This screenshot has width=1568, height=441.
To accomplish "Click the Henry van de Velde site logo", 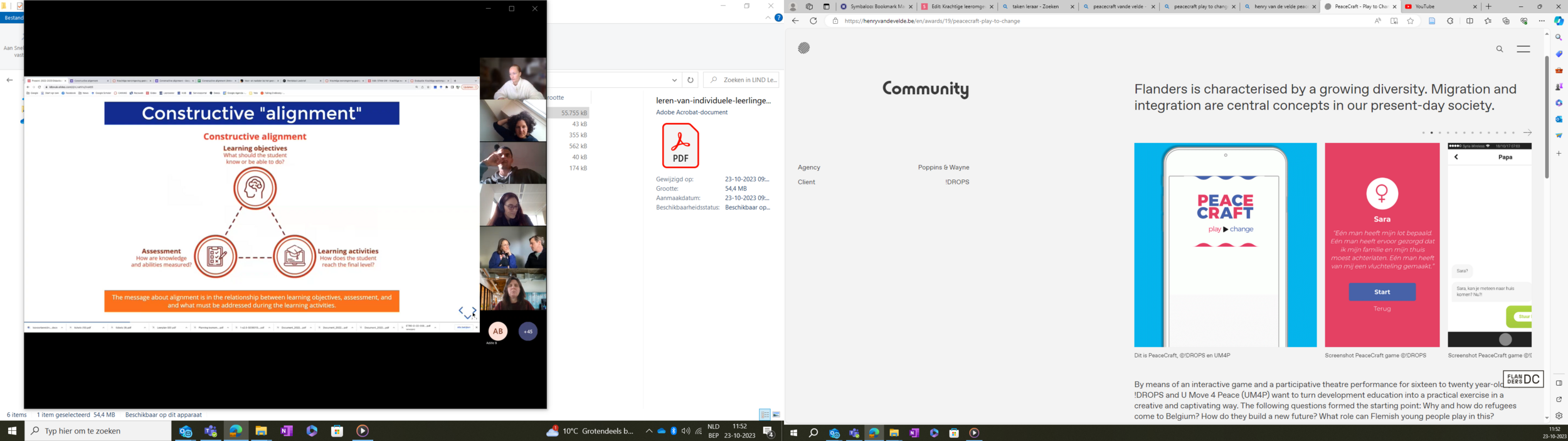I will coord(804,48).
